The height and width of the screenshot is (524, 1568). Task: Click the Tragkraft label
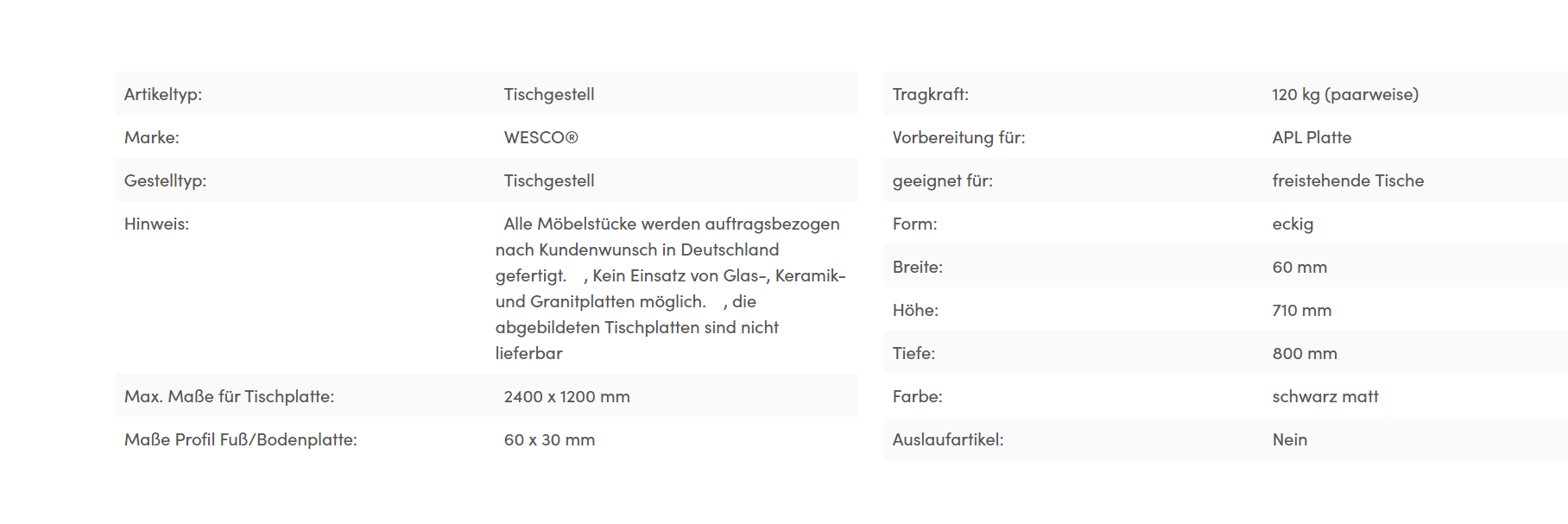tap(931, 94)
